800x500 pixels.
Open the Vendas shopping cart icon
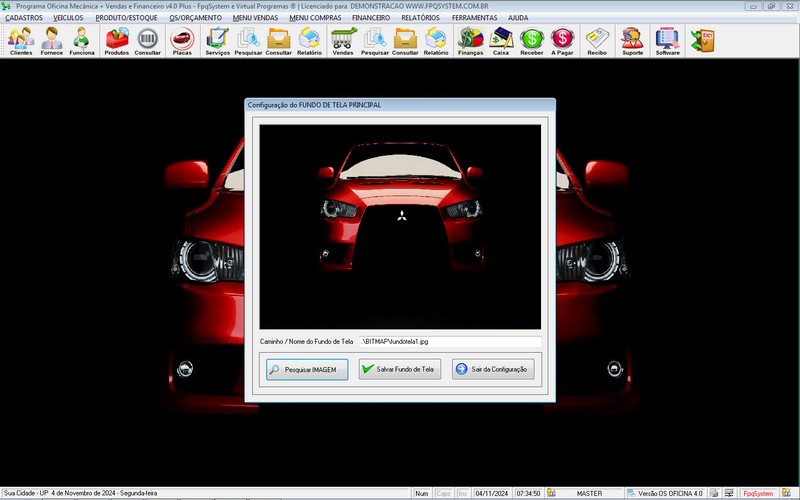(x=343, y=40)
